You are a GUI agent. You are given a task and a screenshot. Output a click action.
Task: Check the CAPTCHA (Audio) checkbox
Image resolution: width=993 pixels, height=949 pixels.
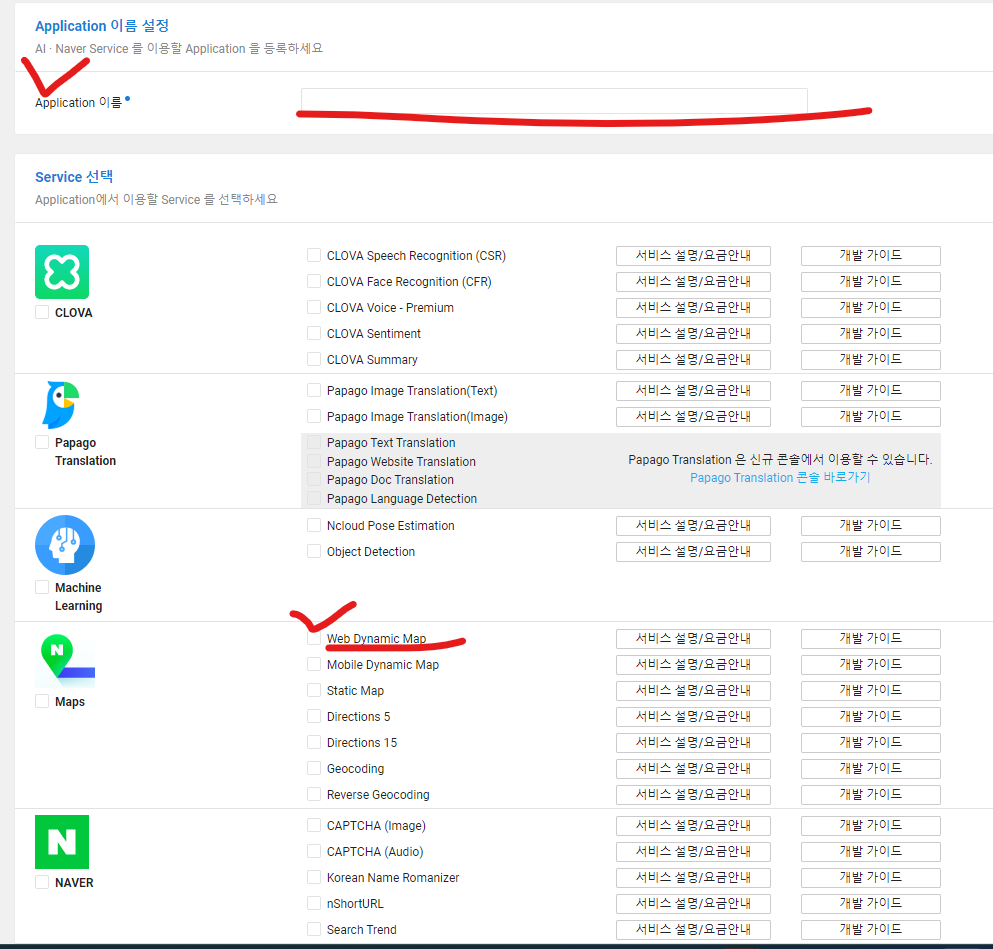click(x=313, y=851)
